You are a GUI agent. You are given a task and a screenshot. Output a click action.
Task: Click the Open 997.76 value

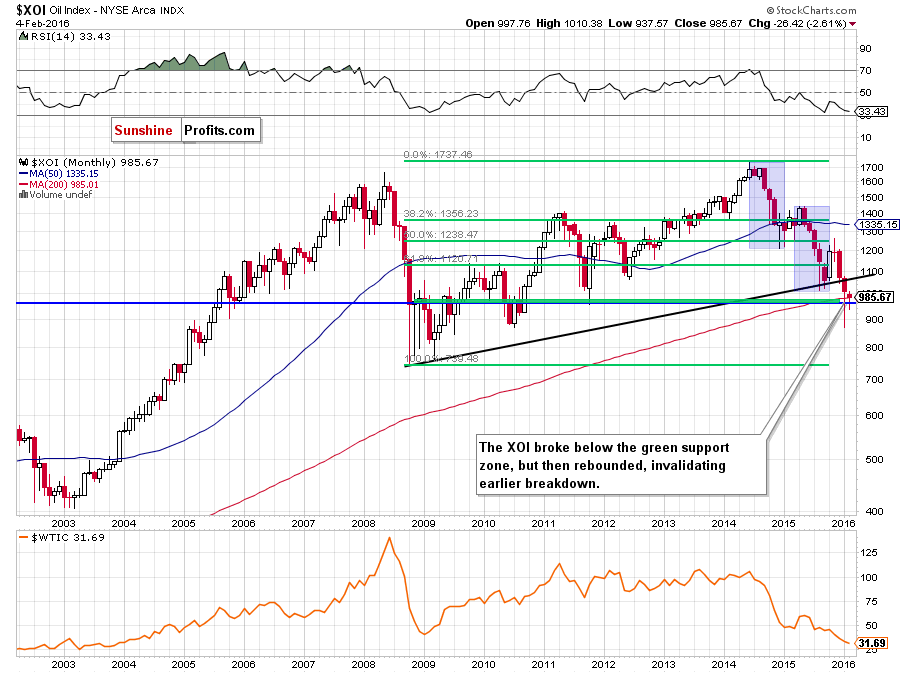tap(497, 24)
